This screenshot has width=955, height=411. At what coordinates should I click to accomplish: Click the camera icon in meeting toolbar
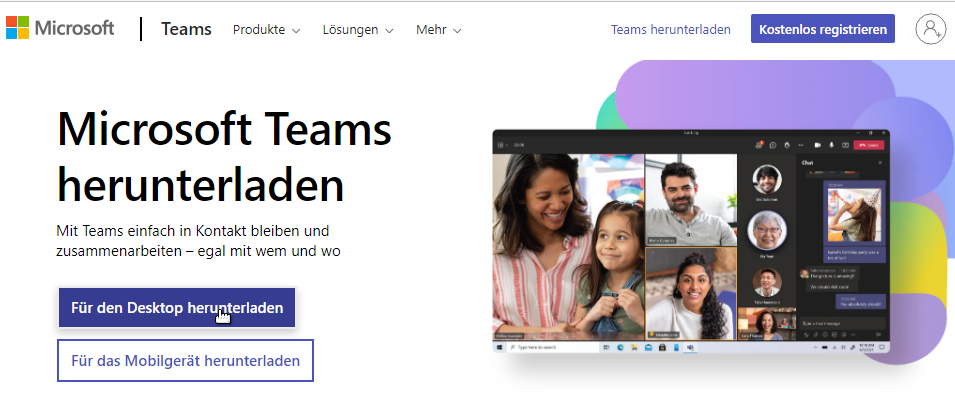817,145
